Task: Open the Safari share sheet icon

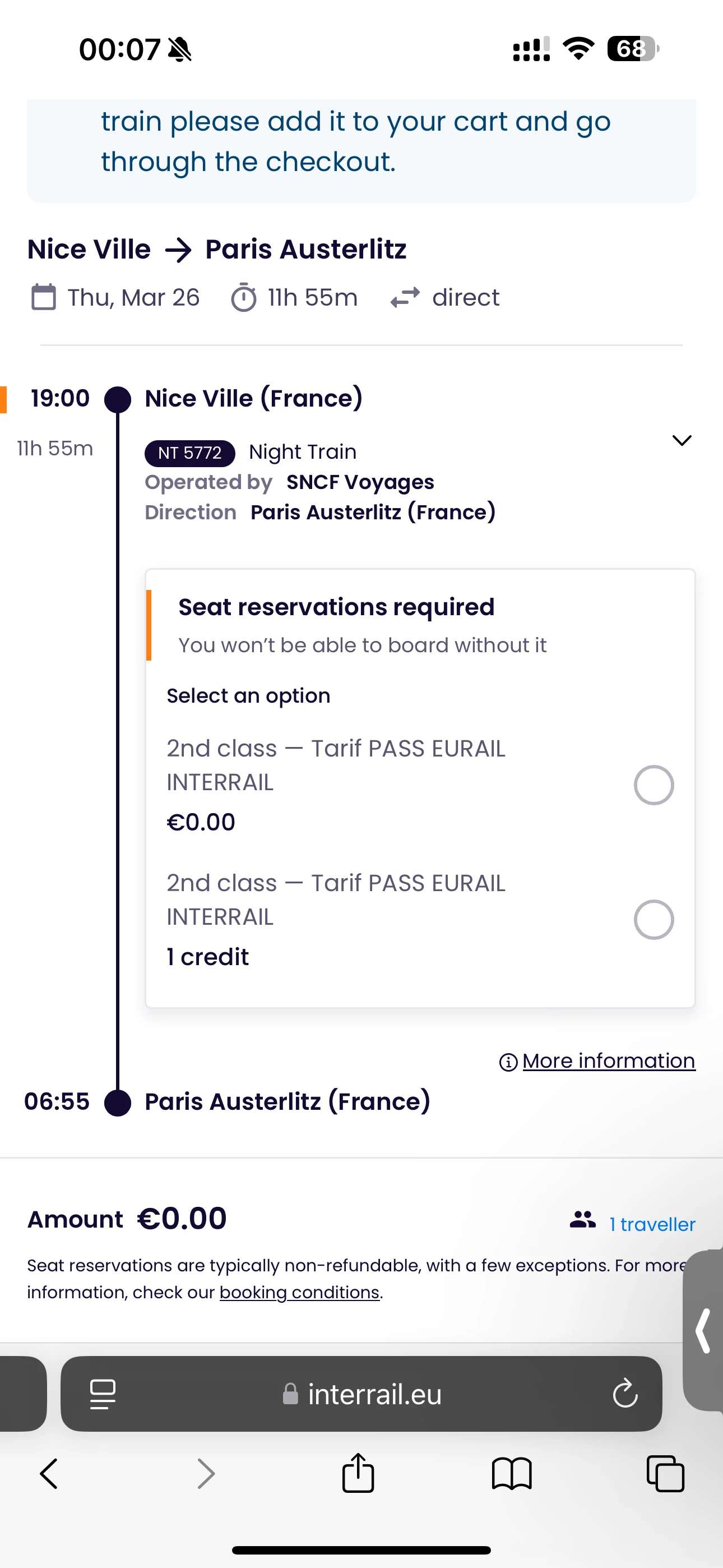Action: (x=358, y=1473)
